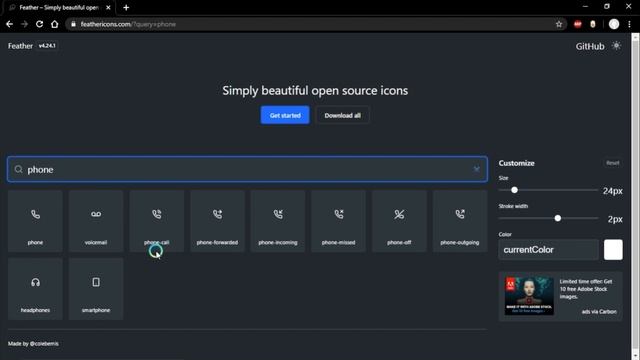Image resolution: width=640 pixels, height=360 pixels.
Task: Go back in browser history
Action: point(9,24)
